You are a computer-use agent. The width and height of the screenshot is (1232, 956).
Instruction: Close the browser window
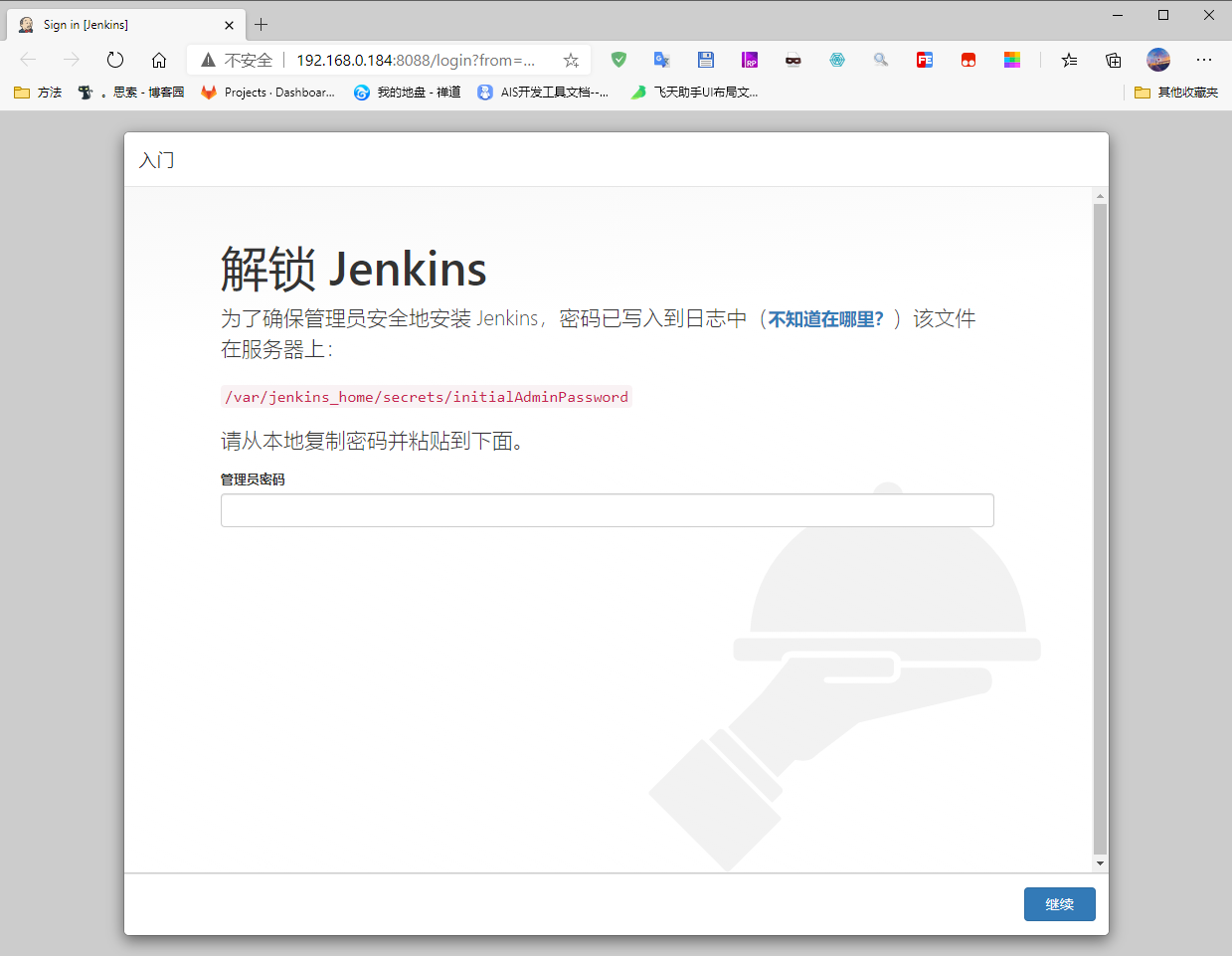[1209, 15]
